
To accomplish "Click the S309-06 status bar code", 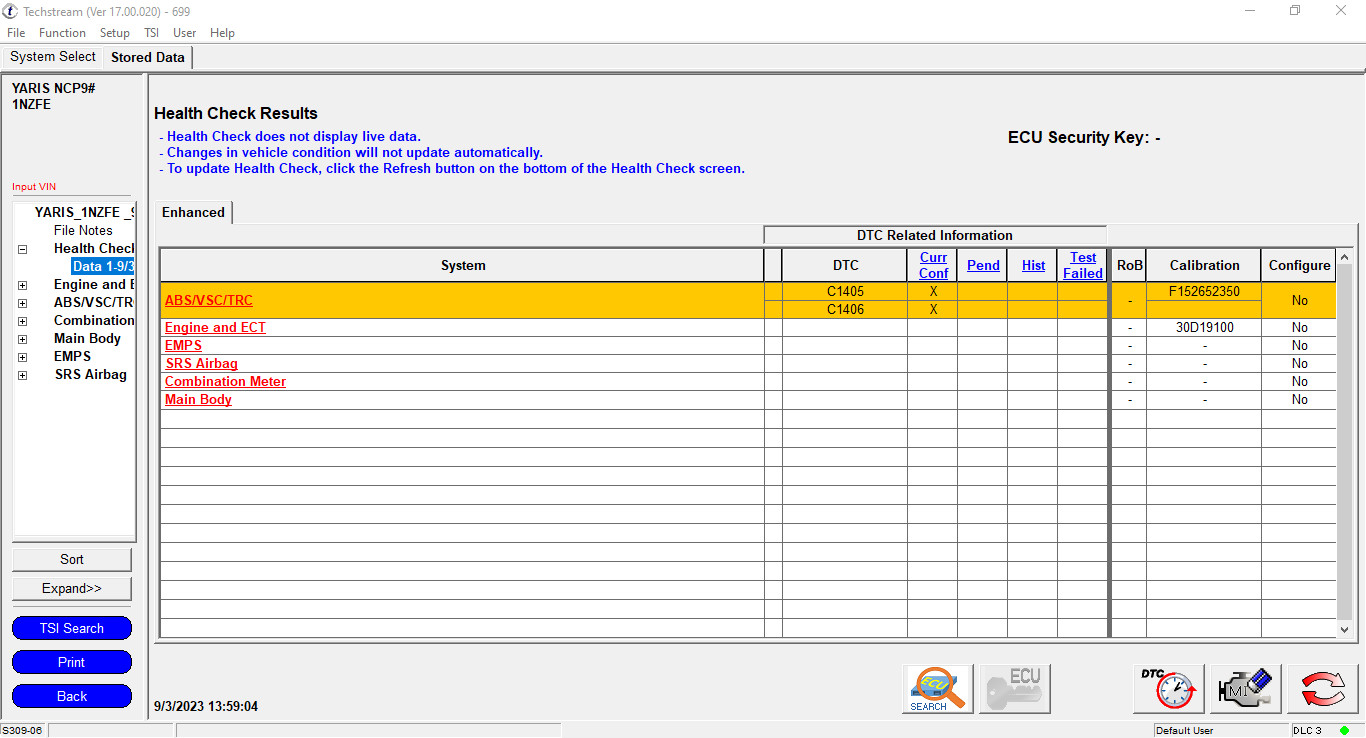I will [x=22, y=731].
